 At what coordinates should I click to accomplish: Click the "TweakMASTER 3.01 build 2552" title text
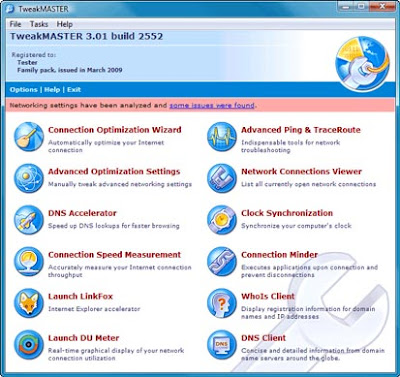click(87, 36)
